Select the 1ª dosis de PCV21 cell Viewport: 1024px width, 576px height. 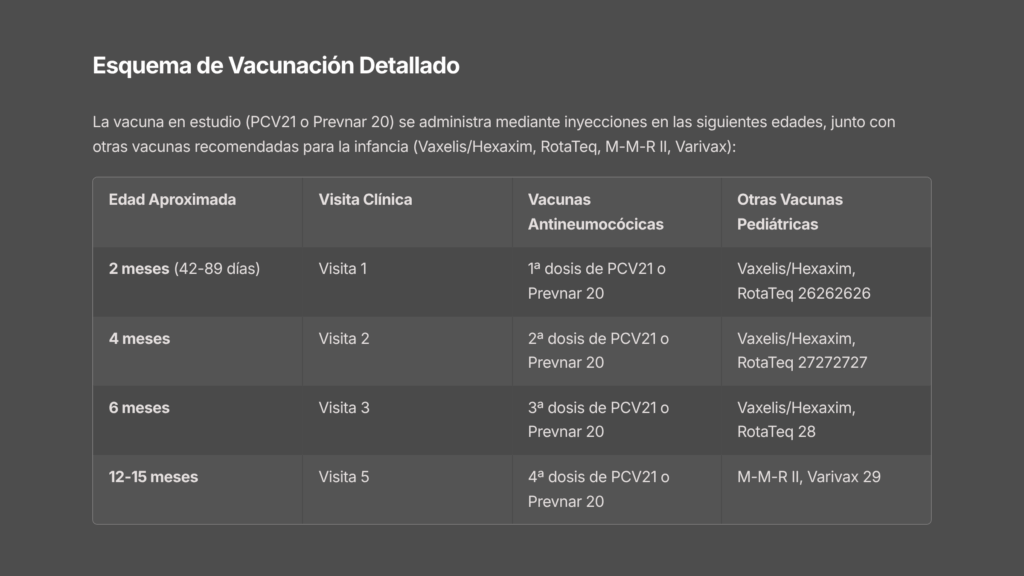(x=597, y=281)
